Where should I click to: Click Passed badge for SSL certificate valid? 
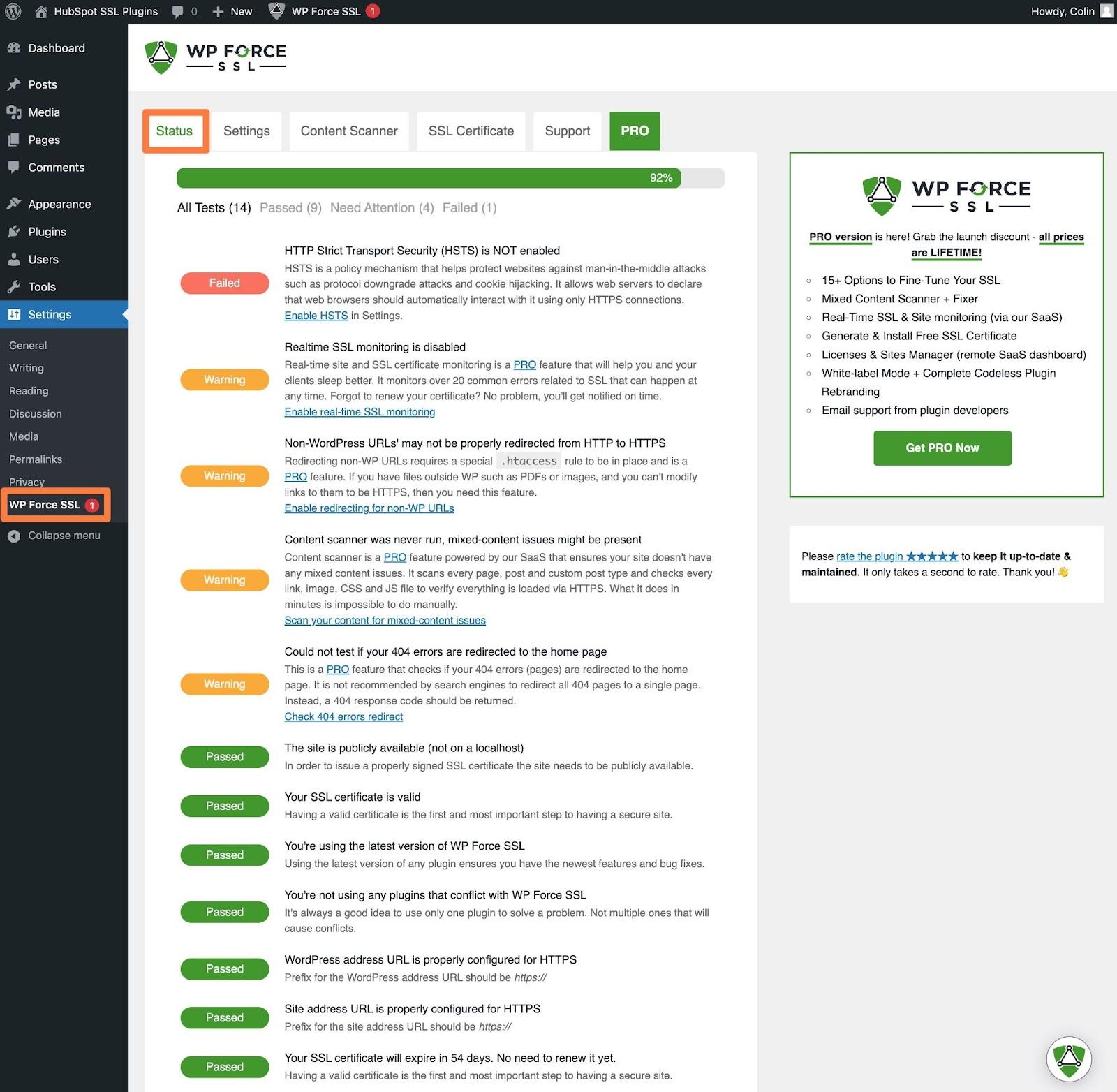pos(225,806)
